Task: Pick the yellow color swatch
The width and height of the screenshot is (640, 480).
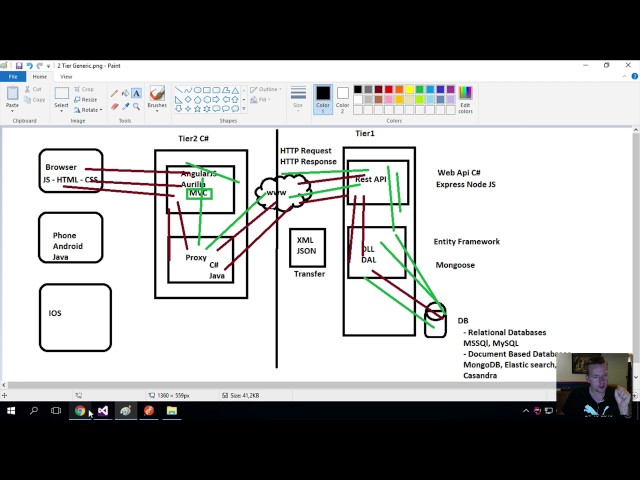Action: (409, 90)
